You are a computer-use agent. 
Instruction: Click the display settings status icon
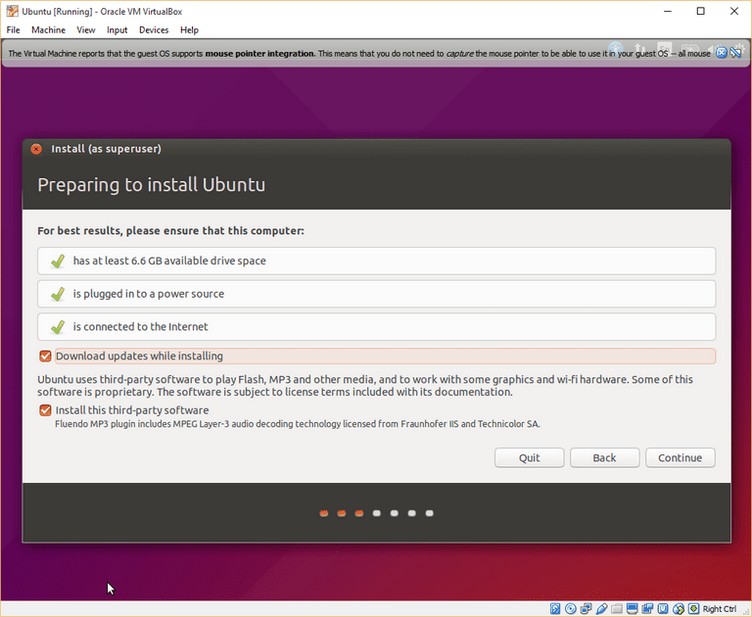pos(632,609)
